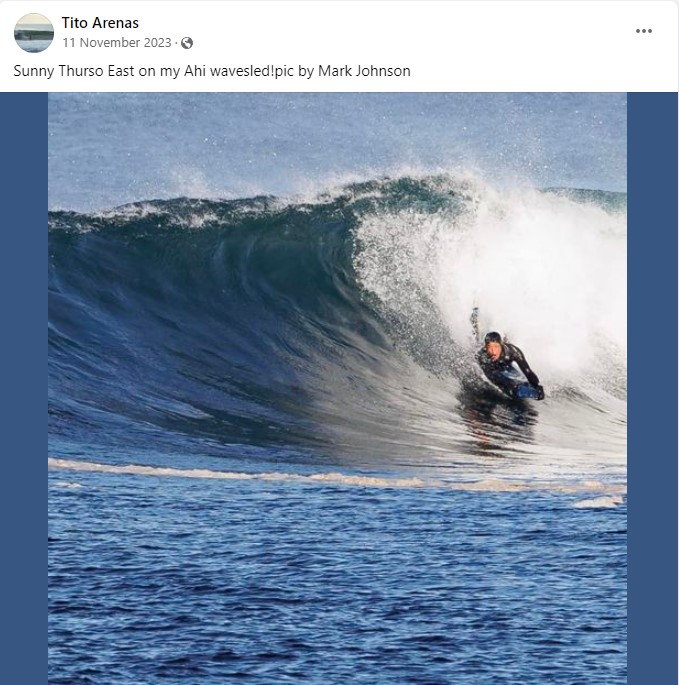
Task: Click the solid blue left border of photo
Action: tap(24, 388)
